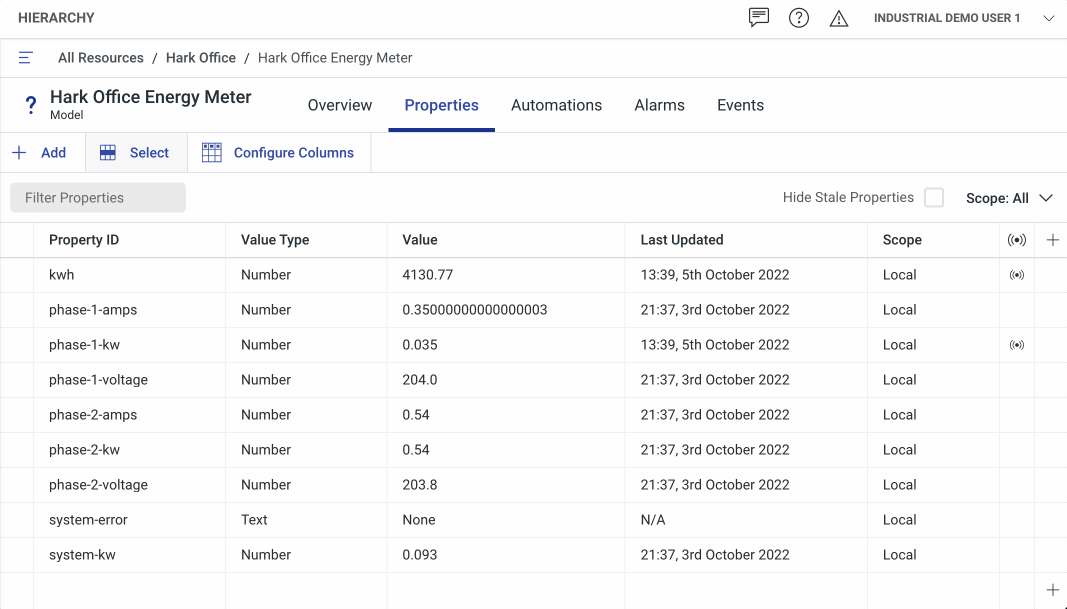Select the phase-1-voltage property
Image resolution: width=1067 pixels, height=609 pixels.
pos(98,380)
